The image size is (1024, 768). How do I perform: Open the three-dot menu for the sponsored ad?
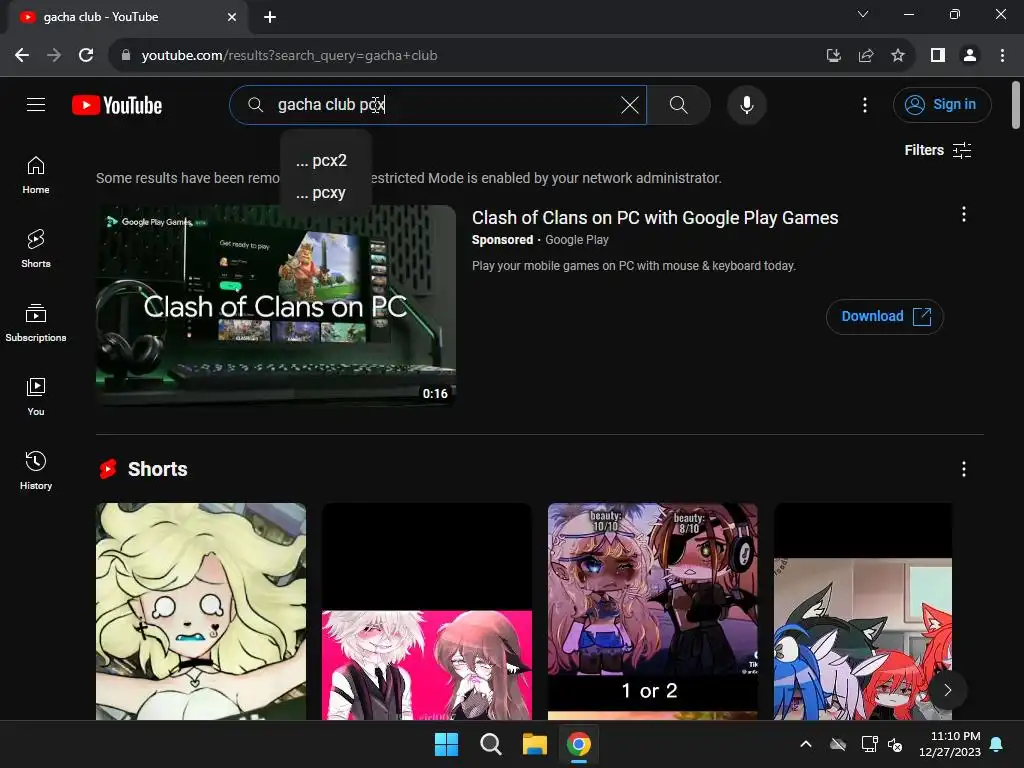(963, 214)
